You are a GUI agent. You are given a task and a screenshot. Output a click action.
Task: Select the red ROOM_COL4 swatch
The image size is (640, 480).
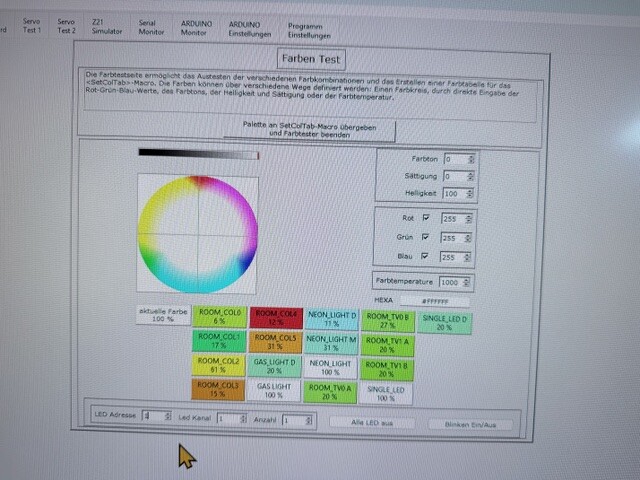275,317
